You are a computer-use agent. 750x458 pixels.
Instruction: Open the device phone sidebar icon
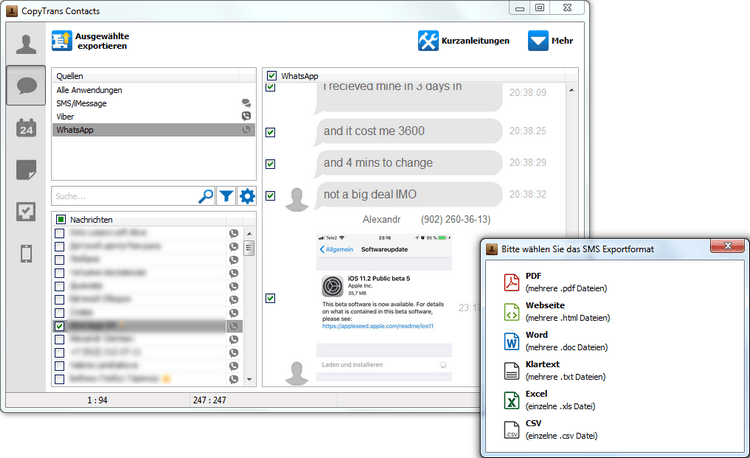click(26, 253)
